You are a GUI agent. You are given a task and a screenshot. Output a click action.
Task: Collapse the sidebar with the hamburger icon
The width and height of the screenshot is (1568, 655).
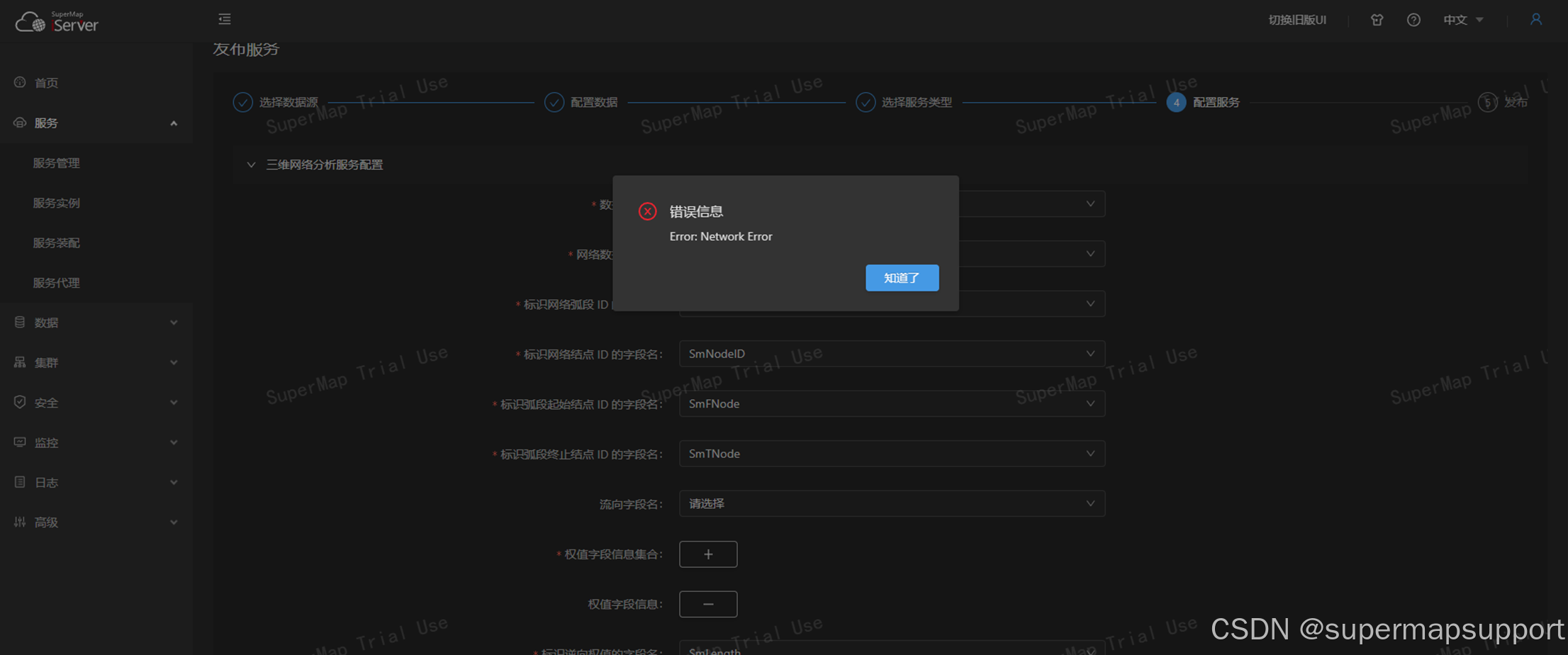point(224,19)
